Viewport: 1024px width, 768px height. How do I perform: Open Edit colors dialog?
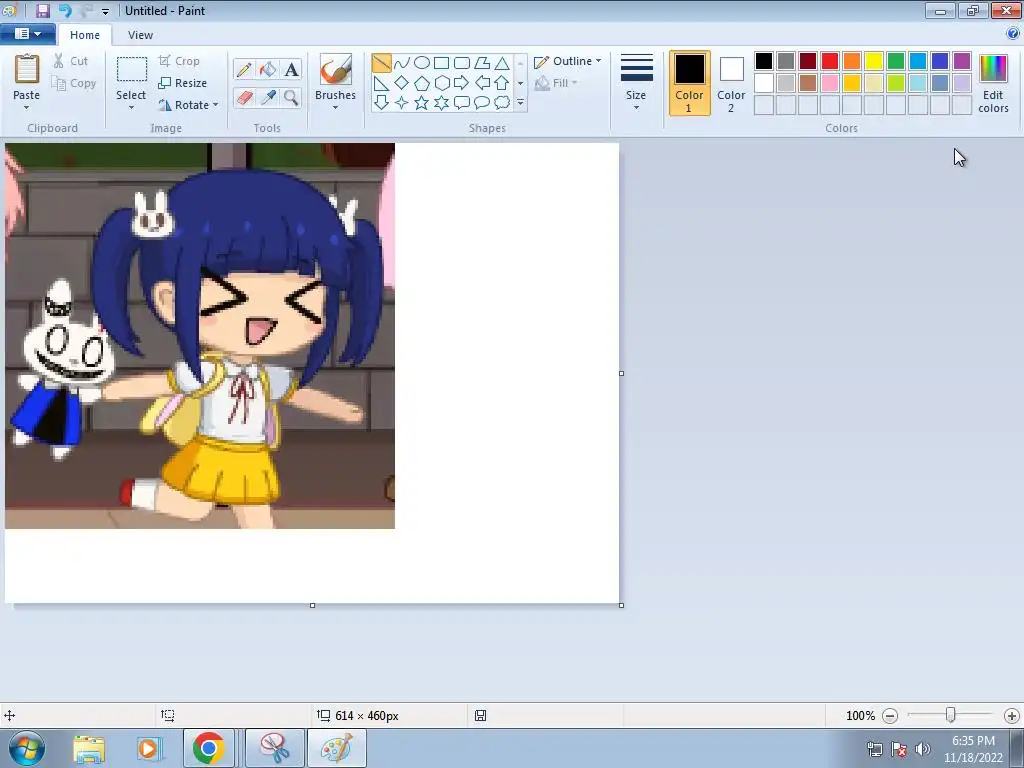993,83
